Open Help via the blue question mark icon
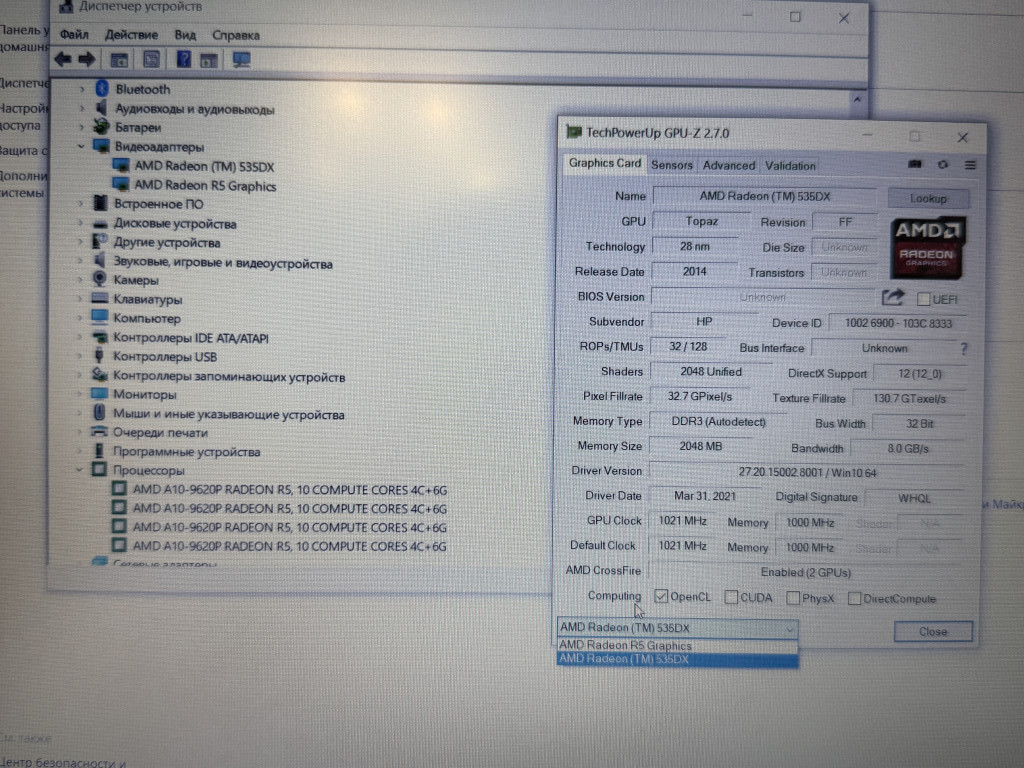Screen dimensions: 1024x768 click(x=184, y=60)
